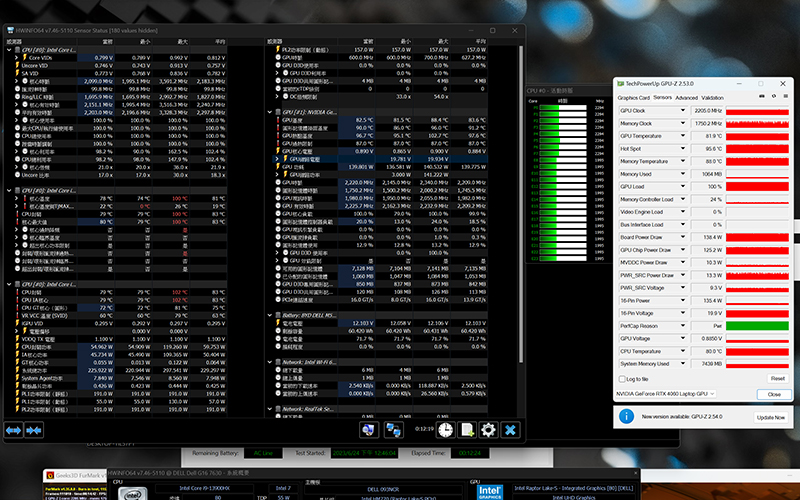Screen dimensions: 800x500
Task: Click the clock reset-timer icon in HWiNFO
Action: 445,430
